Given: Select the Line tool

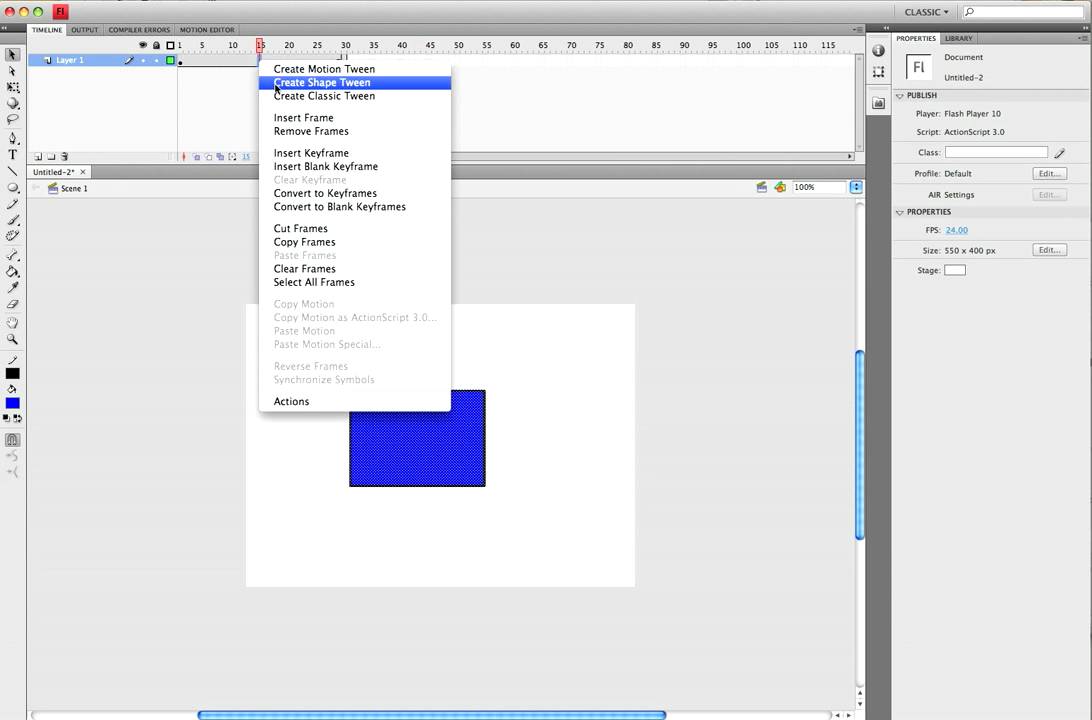Looking at the screenshot, I should pyautogui.click(x=13, y=171).
